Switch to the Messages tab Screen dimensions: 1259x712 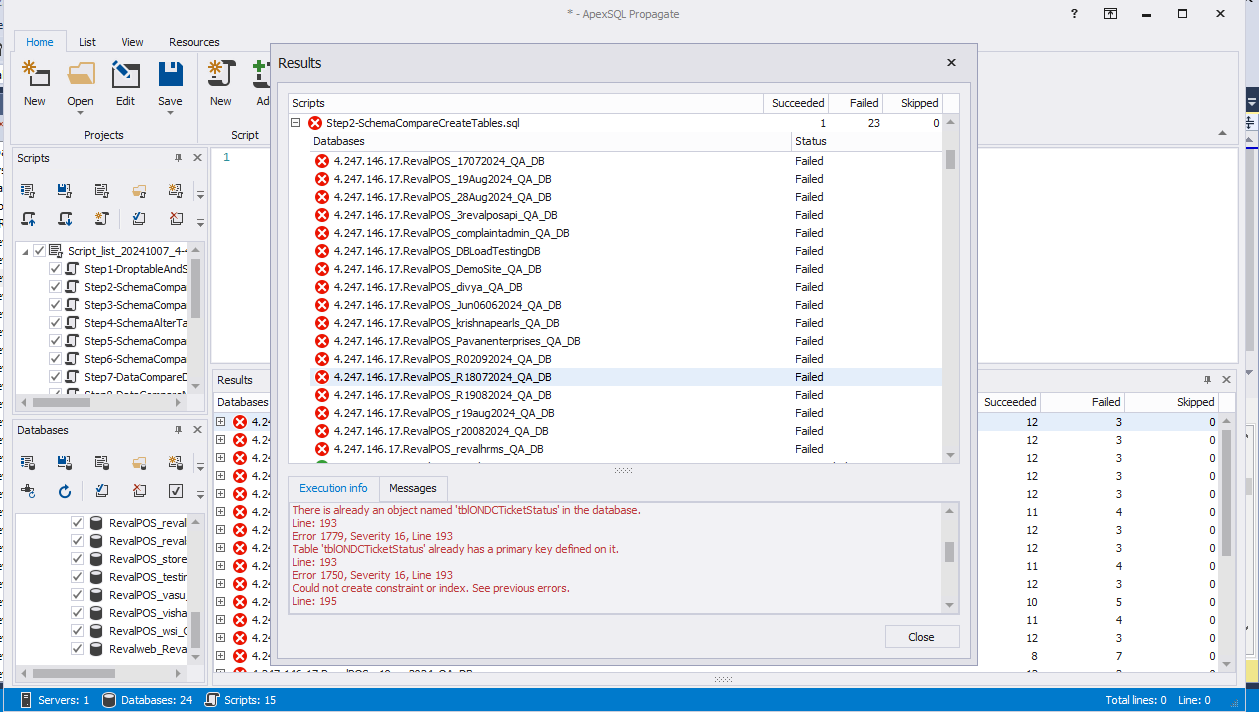412,488
